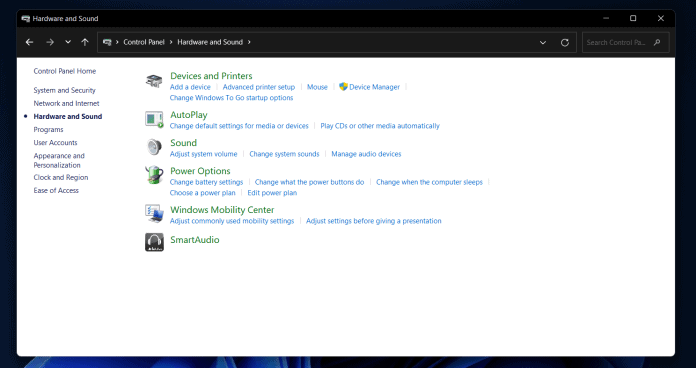
Task: Change Windows To Go startup options
Action: pyautogui.click(x=231, y=98)
